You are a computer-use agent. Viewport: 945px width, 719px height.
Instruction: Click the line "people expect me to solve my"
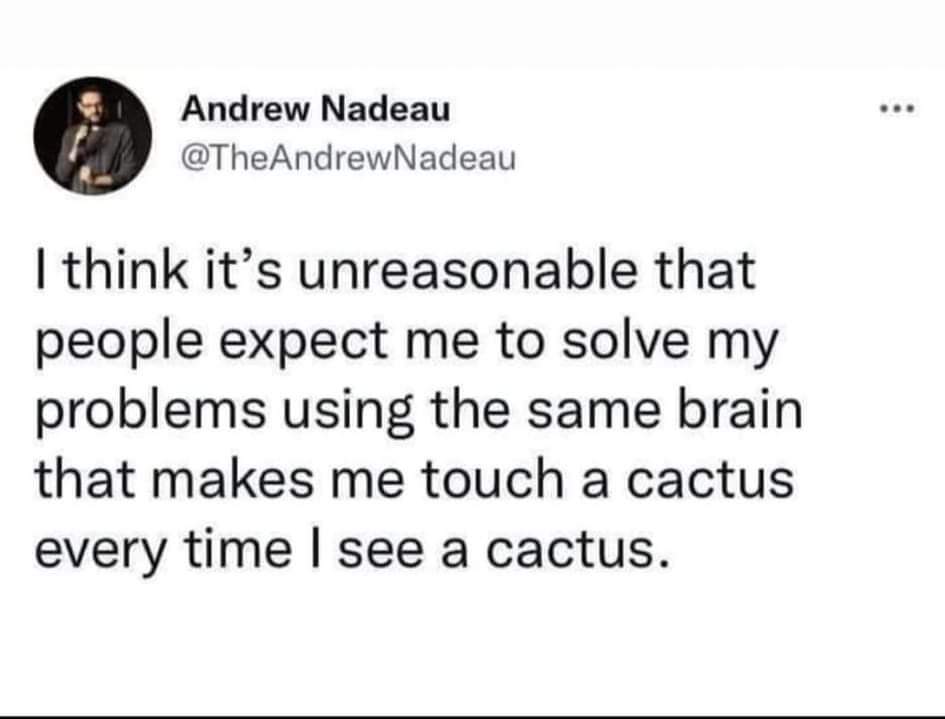pyautogui.click(x=406, y=342)
